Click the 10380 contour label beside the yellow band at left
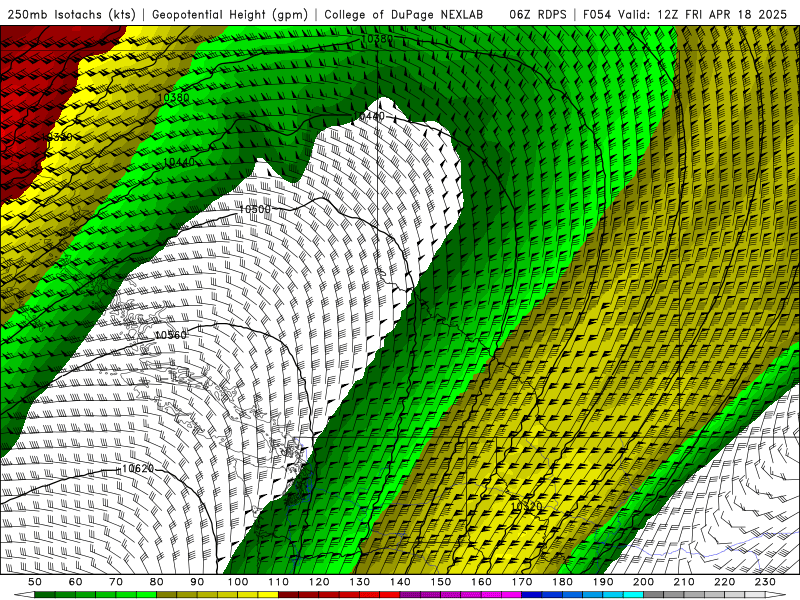The width and height of the screenshot is (800, 600). tap(173, 97)
